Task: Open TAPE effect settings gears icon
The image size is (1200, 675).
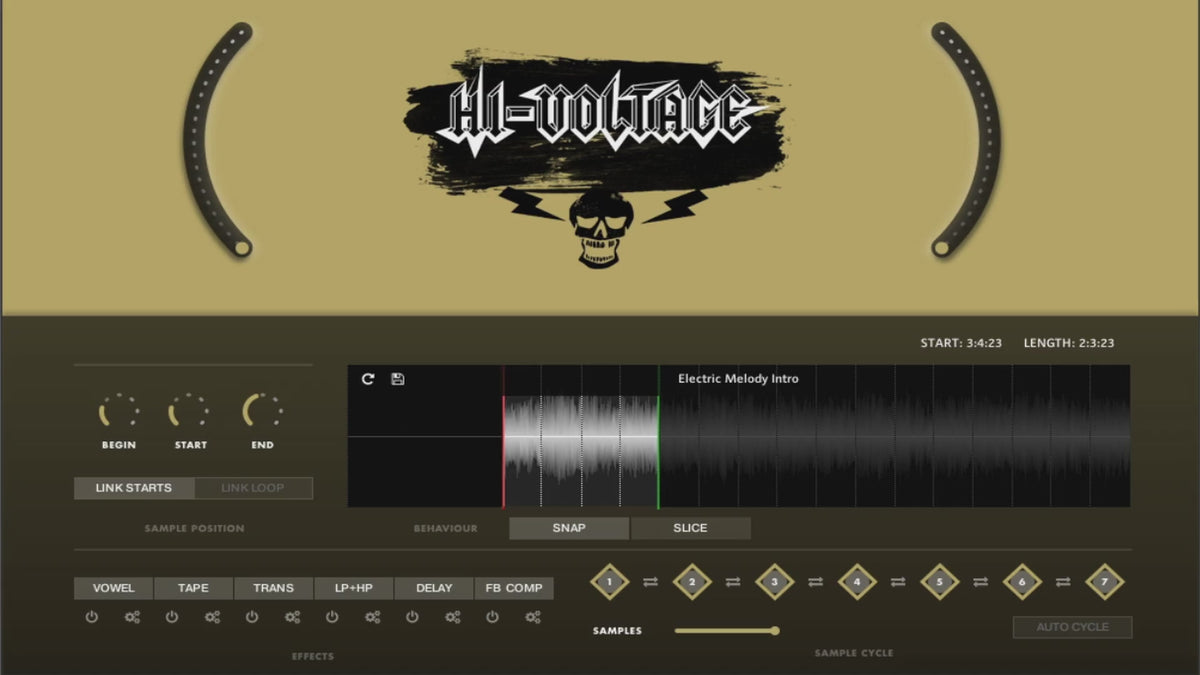Action: (x=212, y=617)
